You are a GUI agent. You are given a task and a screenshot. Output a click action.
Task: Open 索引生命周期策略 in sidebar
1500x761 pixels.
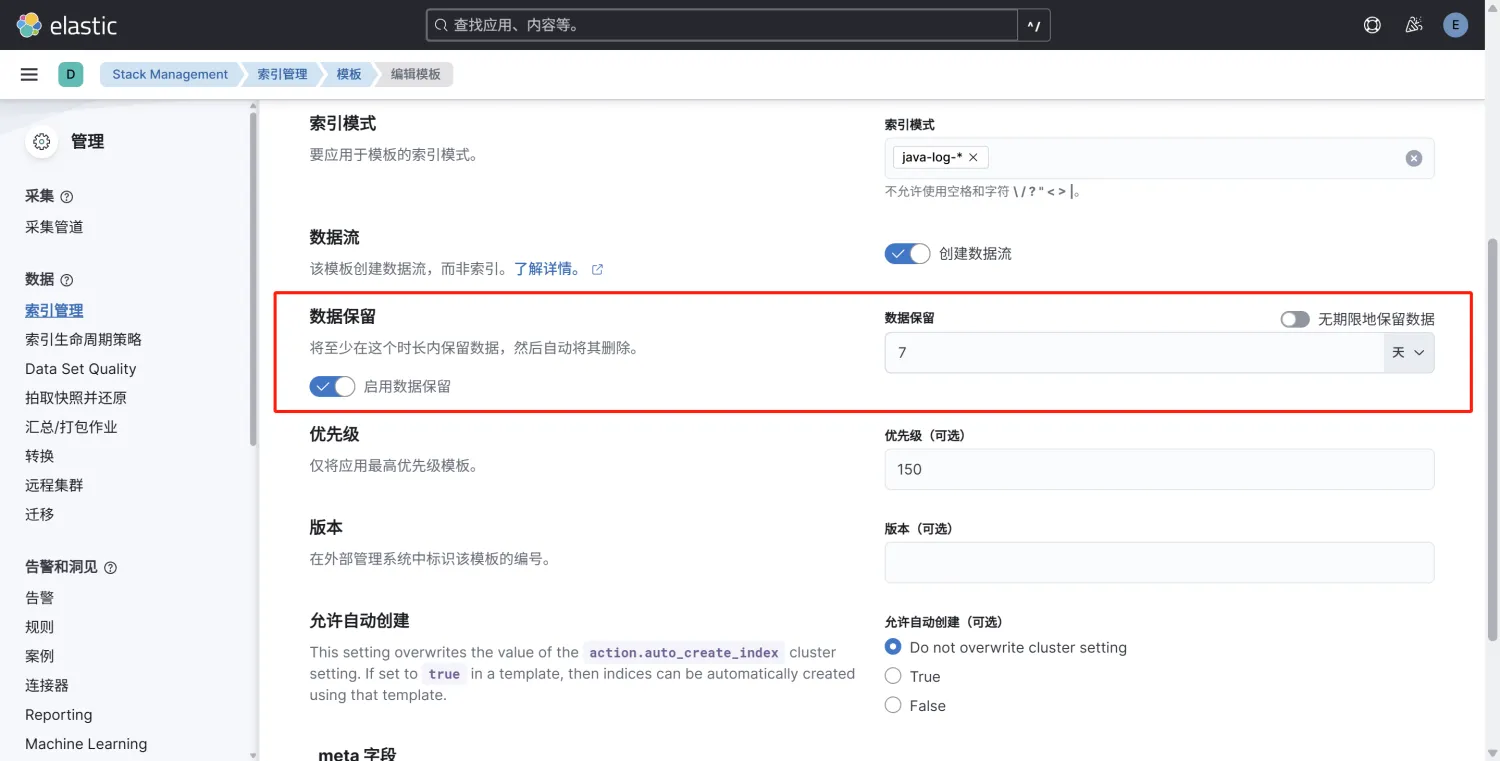pos(83,340)
